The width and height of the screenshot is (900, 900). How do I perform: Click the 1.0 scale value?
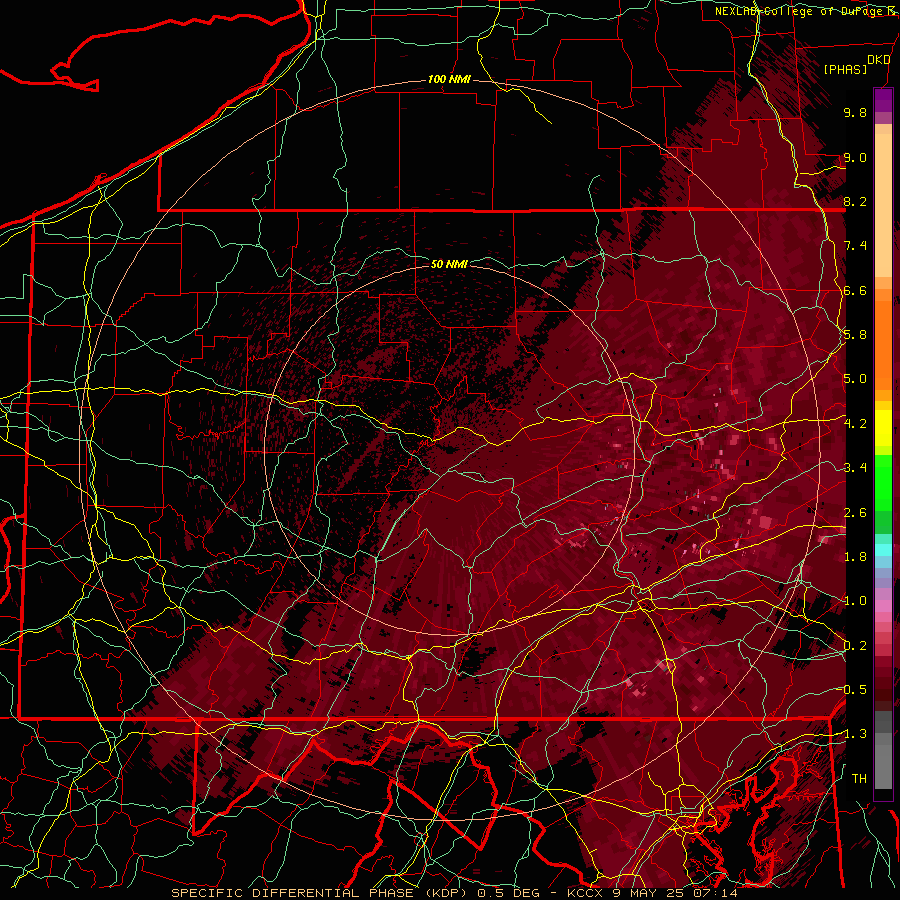click(855, 601)
